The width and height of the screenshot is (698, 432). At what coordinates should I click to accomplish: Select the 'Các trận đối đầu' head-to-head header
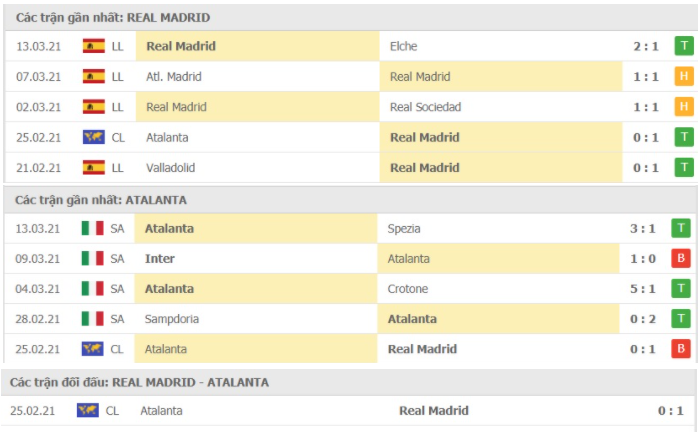(139, 383)
